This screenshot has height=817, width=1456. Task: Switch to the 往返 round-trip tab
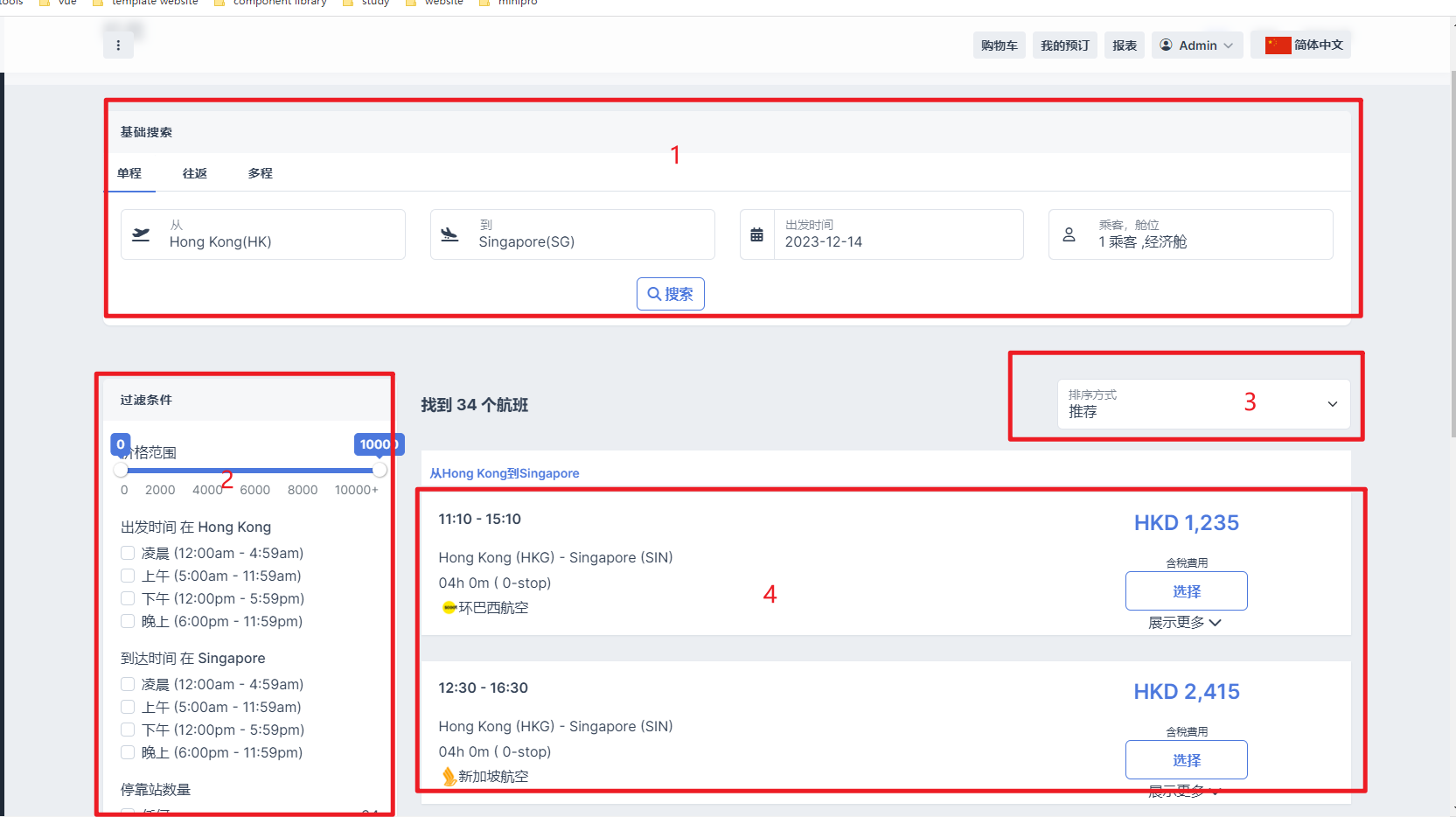point(195,173)
